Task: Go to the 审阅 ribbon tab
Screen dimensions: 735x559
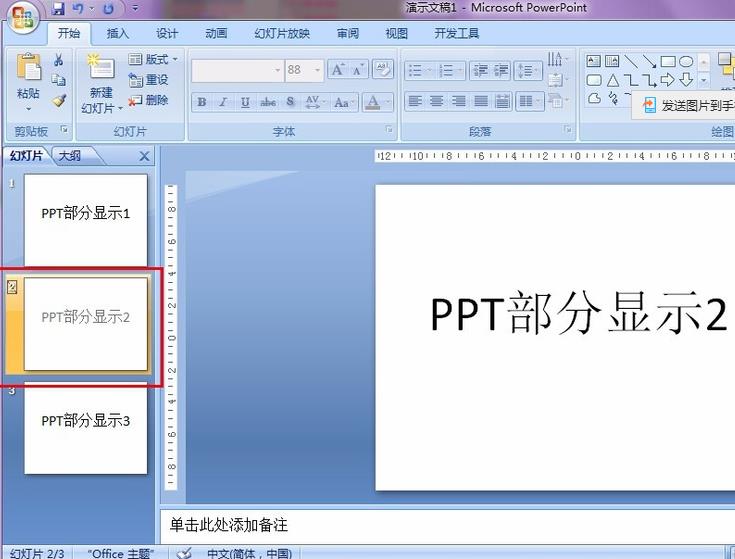Action: click(347, 33)
